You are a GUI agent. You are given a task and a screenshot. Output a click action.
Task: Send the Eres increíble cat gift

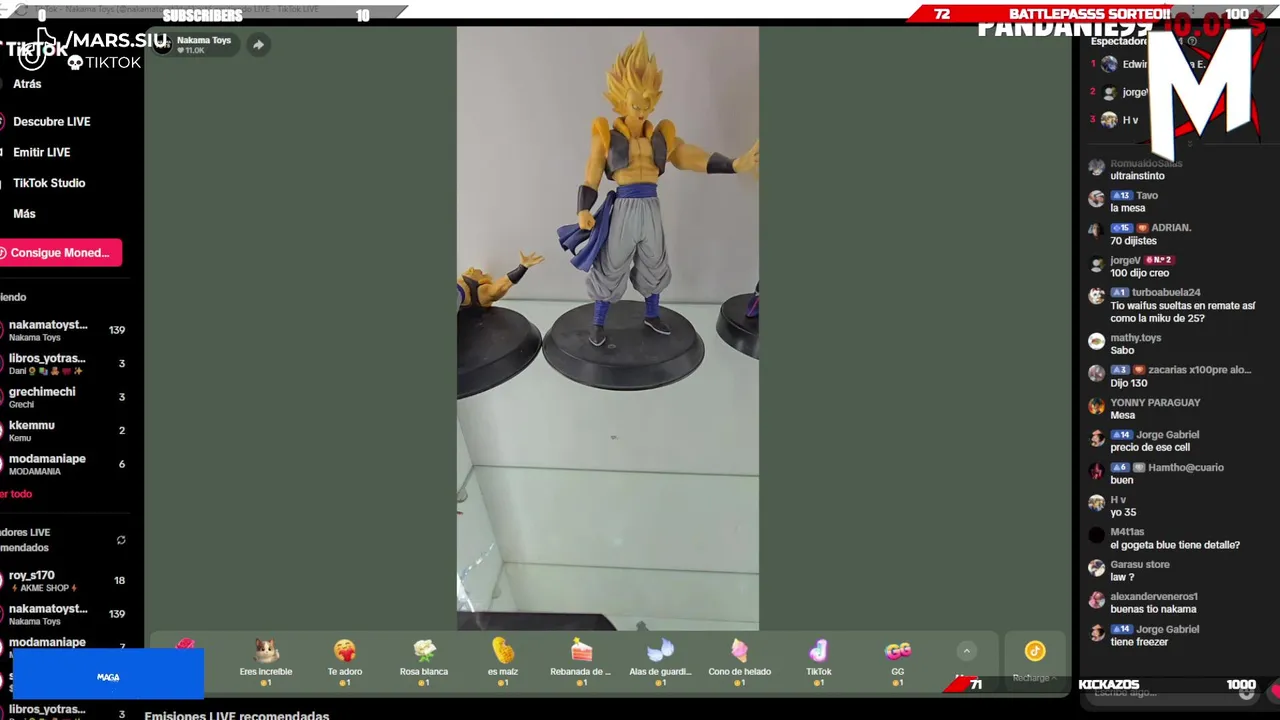click(x=266, y=661)
